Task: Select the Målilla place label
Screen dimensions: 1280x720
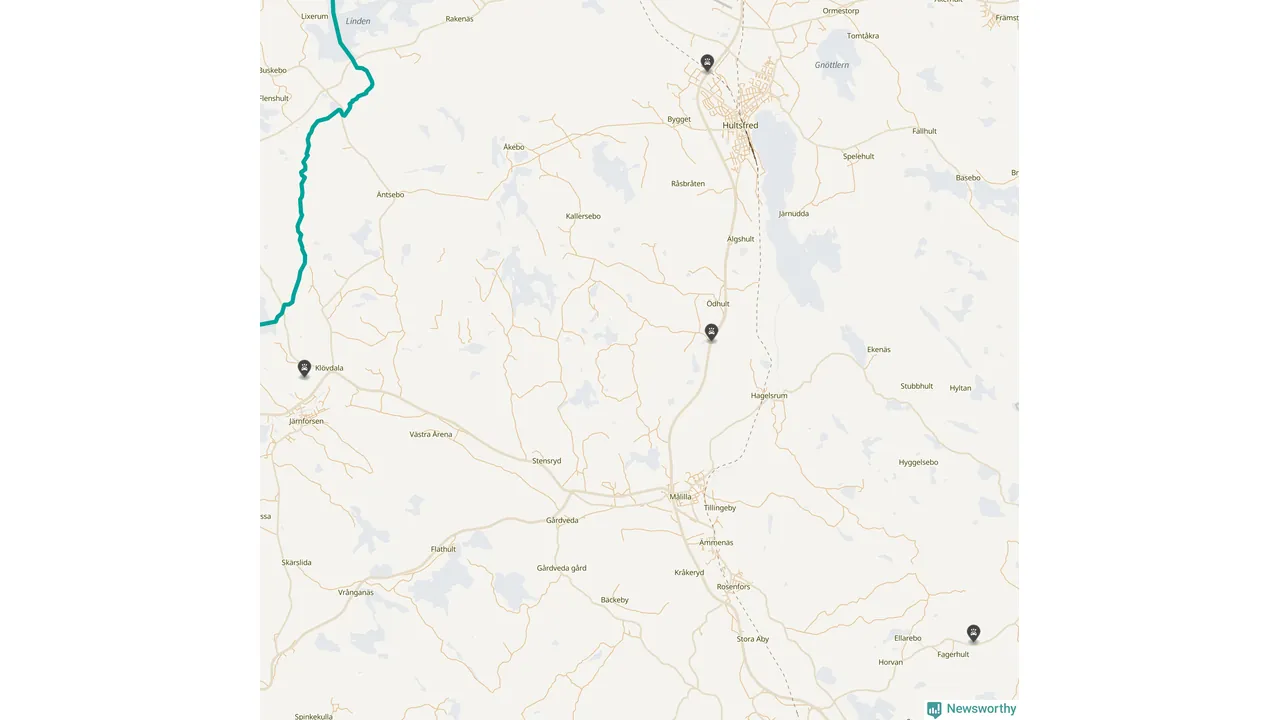Action: click(680, 497)
